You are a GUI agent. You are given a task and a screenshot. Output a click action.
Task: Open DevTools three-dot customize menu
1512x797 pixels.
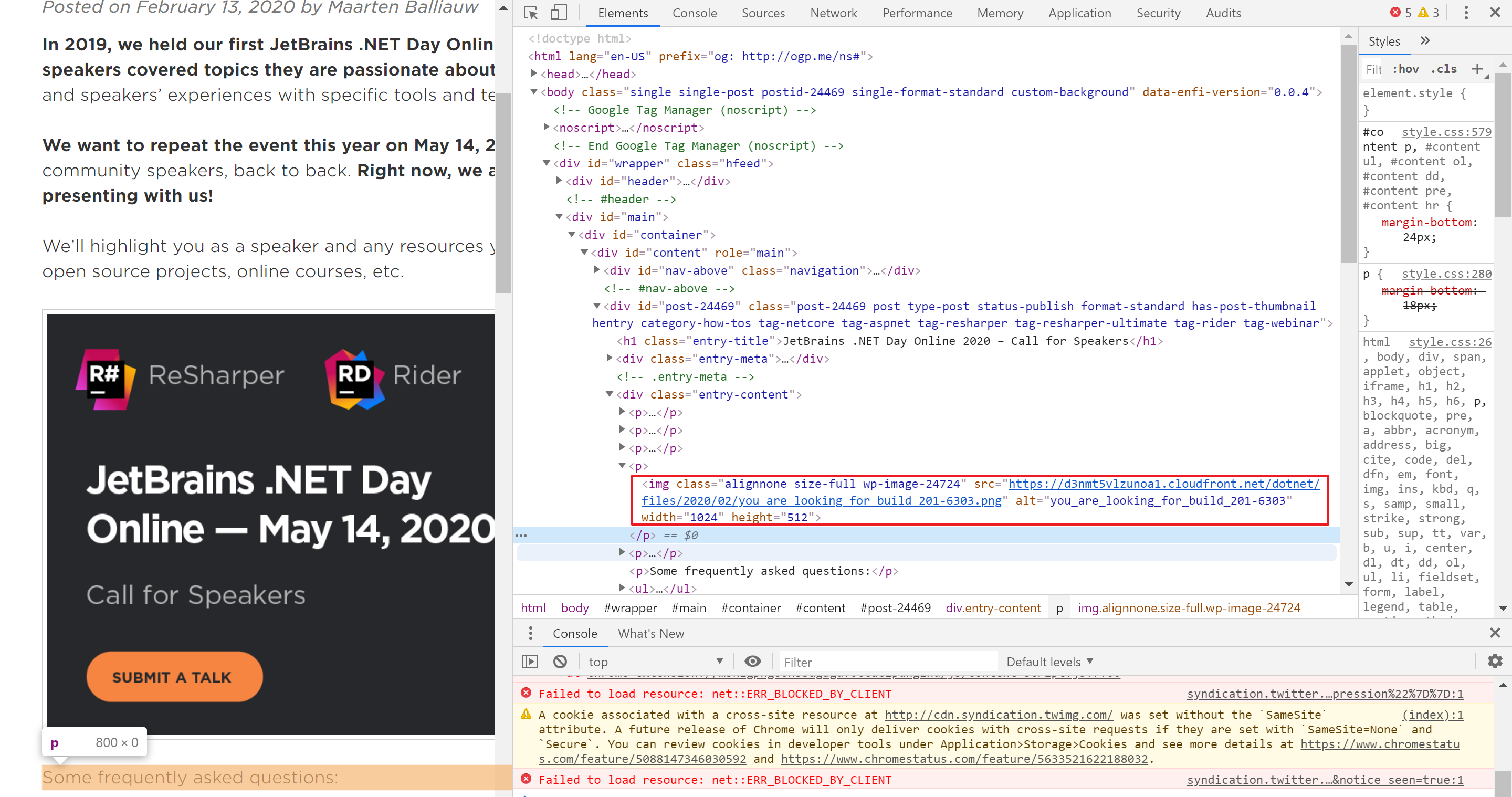(x=1466, y=13)
